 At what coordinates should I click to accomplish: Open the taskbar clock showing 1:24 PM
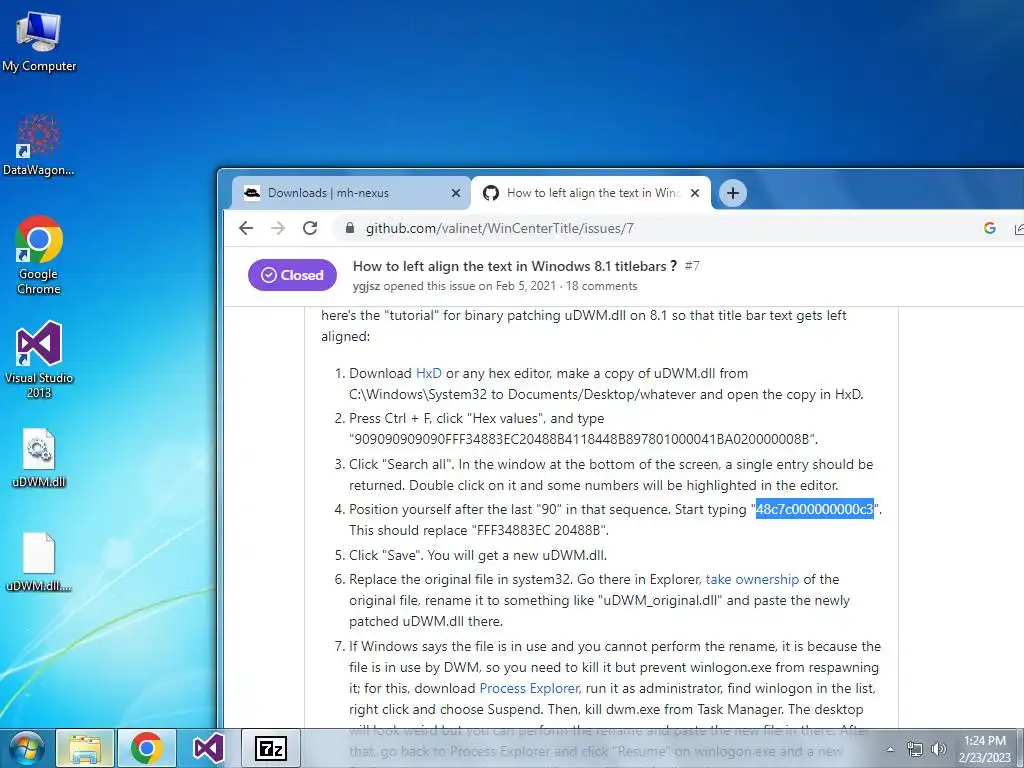985,749
